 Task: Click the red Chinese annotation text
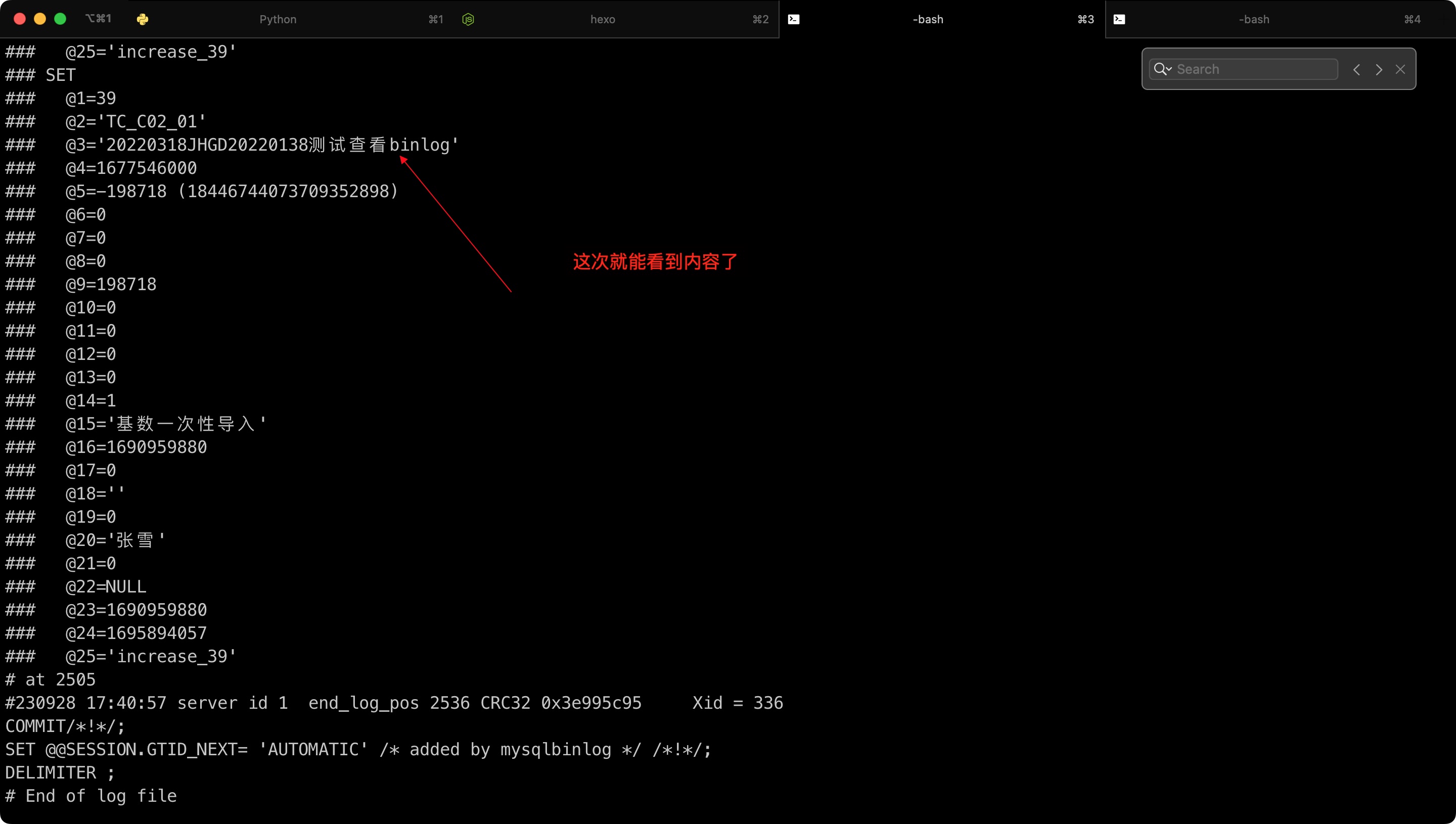point(655,261)
